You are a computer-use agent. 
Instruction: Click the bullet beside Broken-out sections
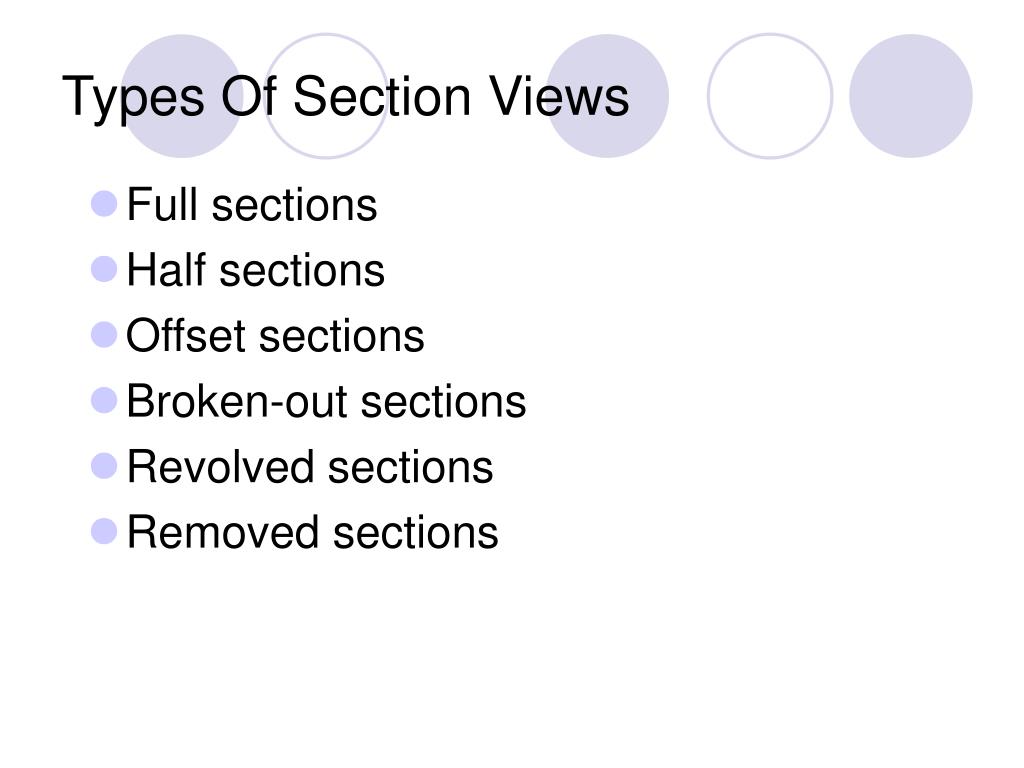[x=104, y=400]
